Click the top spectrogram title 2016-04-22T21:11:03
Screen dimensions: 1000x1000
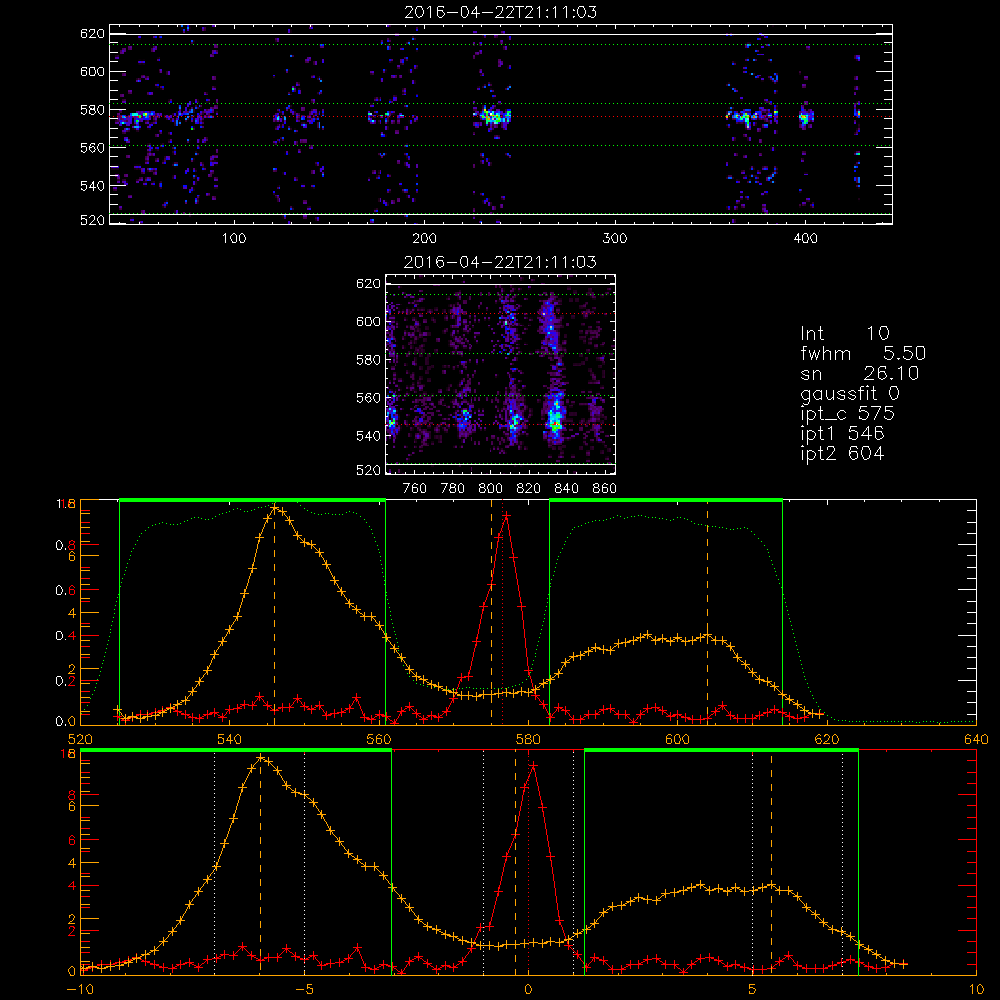[x=501, y=12]
